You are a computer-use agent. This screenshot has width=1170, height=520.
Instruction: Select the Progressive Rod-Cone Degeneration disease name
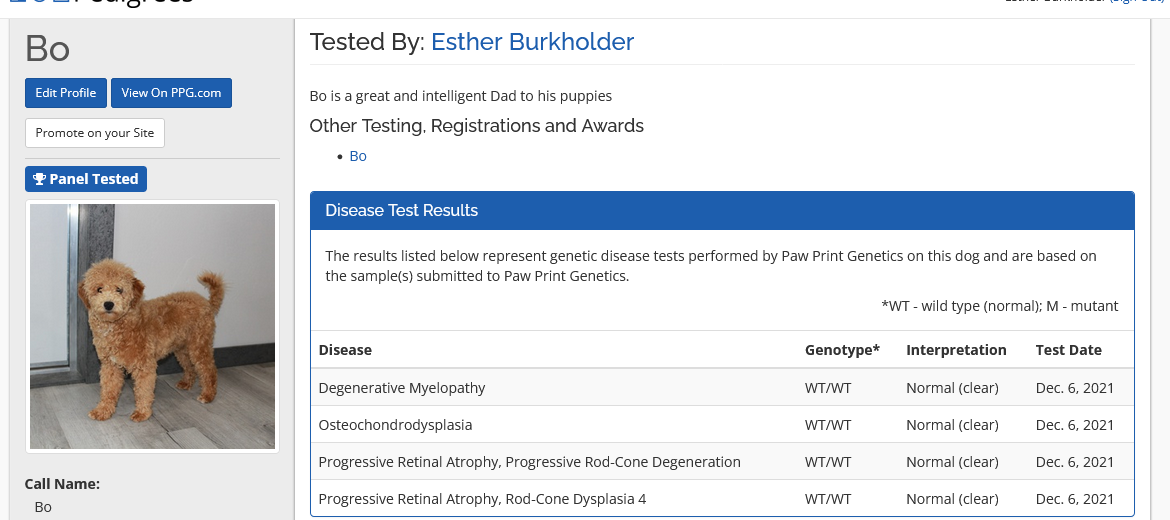[529, 462]
